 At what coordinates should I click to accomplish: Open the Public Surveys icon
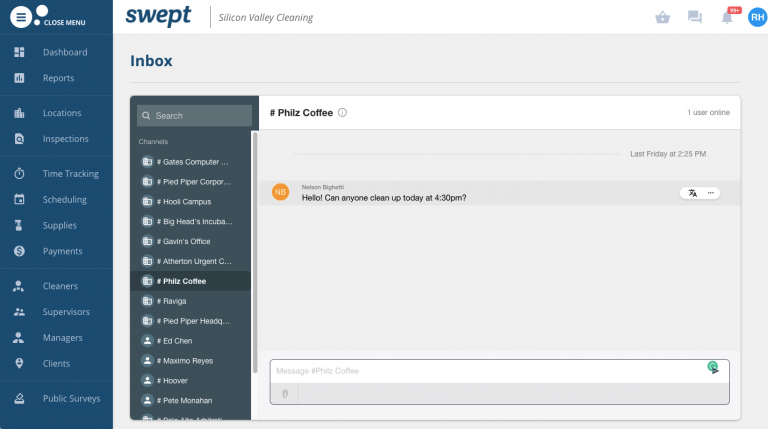pyautogui.click(x=19, y=399)
